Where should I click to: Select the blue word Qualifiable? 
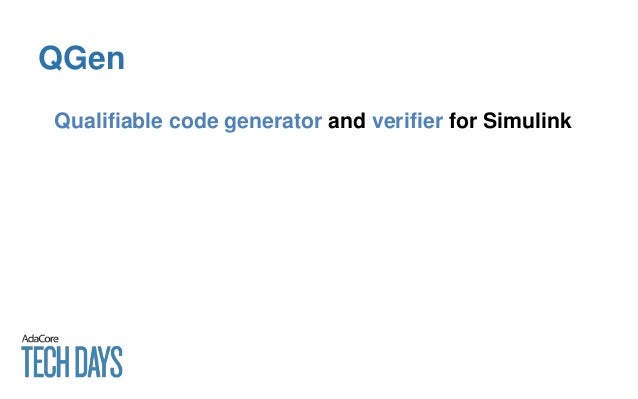(108, 121)
